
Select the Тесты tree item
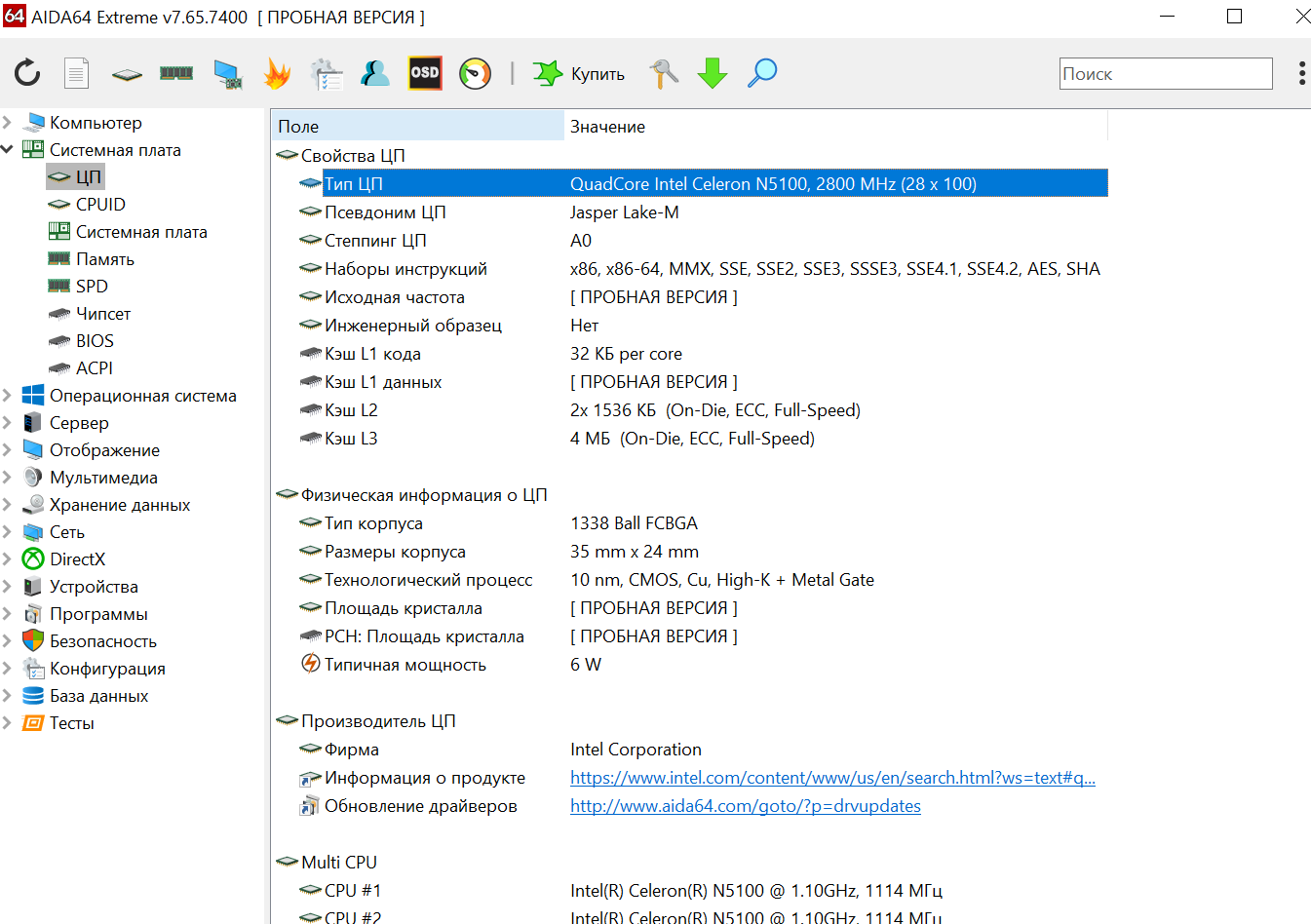click(72, 723)
